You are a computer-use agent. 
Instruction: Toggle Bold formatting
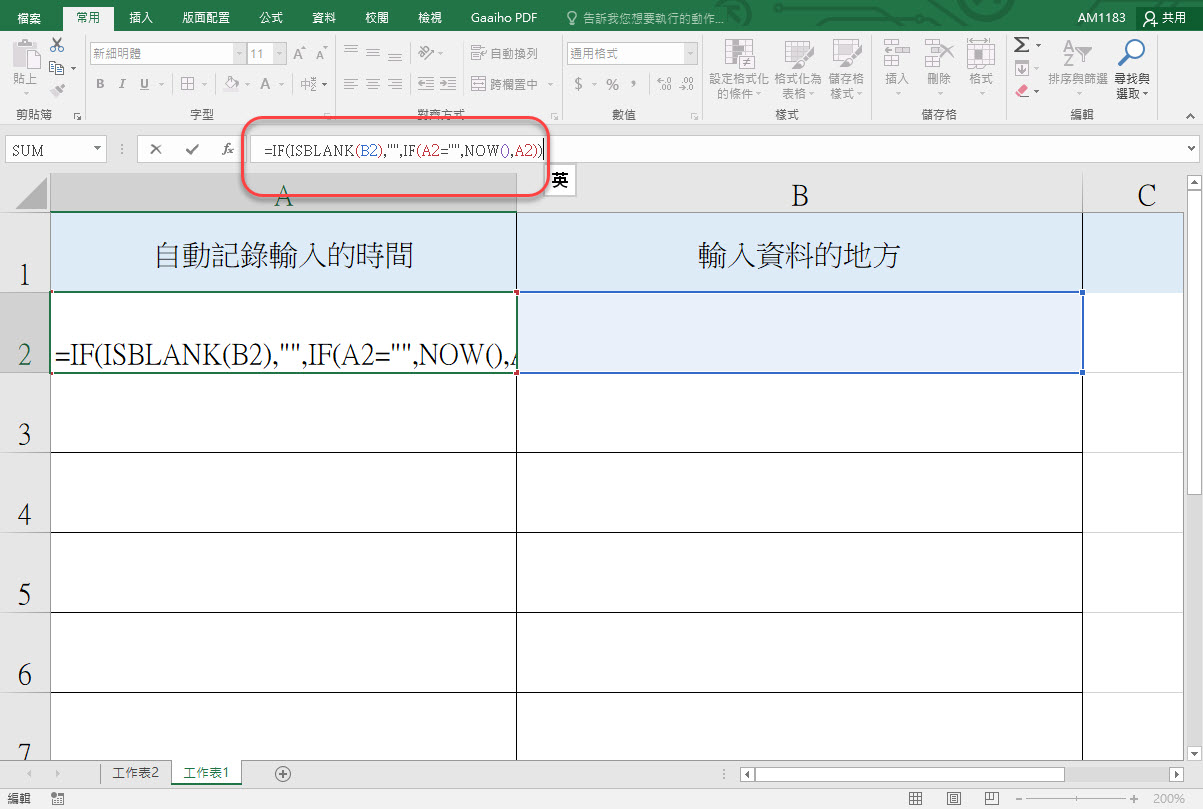100,84
